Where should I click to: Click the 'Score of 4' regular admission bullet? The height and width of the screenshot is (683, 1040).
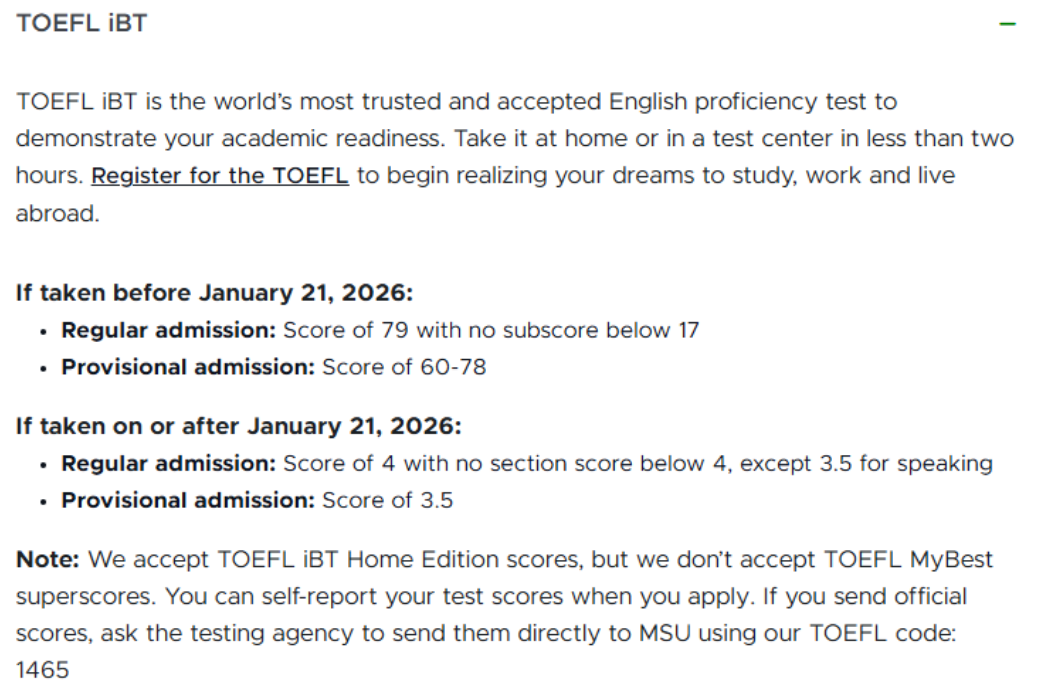tap(337, 464)
